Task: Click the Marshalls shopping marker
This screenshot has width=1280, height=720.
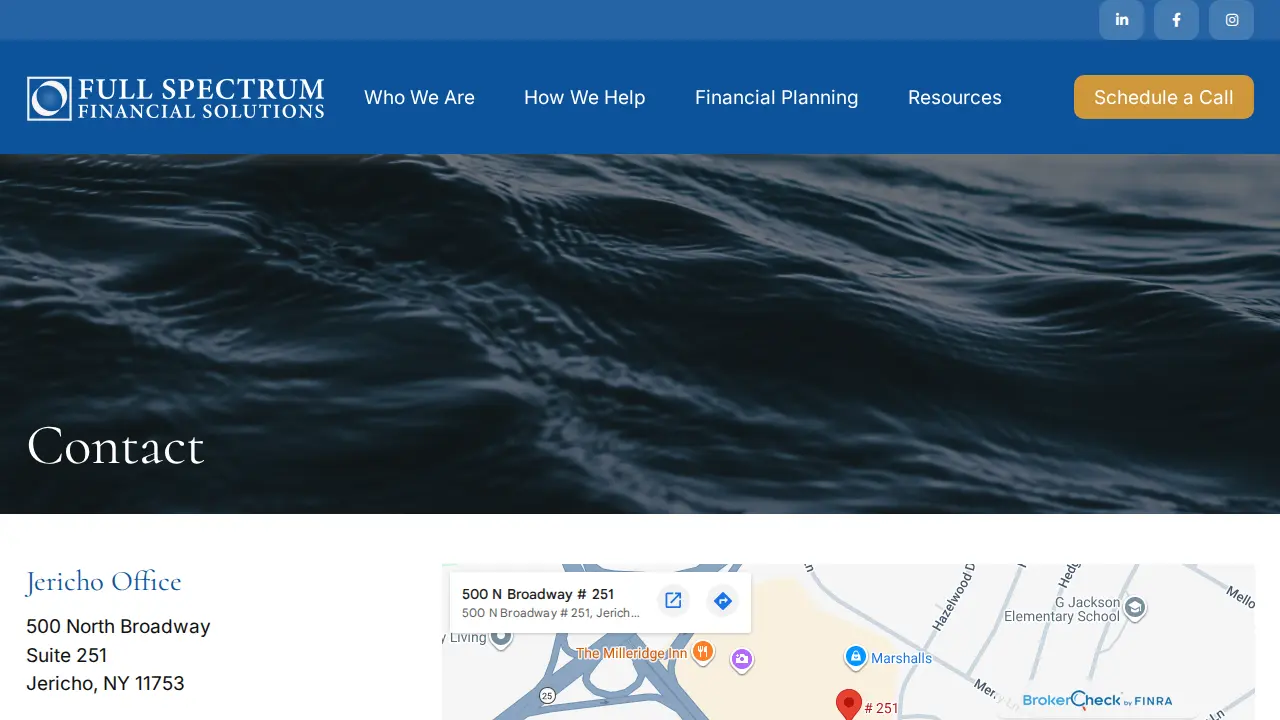Action: pyautogui.click(x=855, y=657)
